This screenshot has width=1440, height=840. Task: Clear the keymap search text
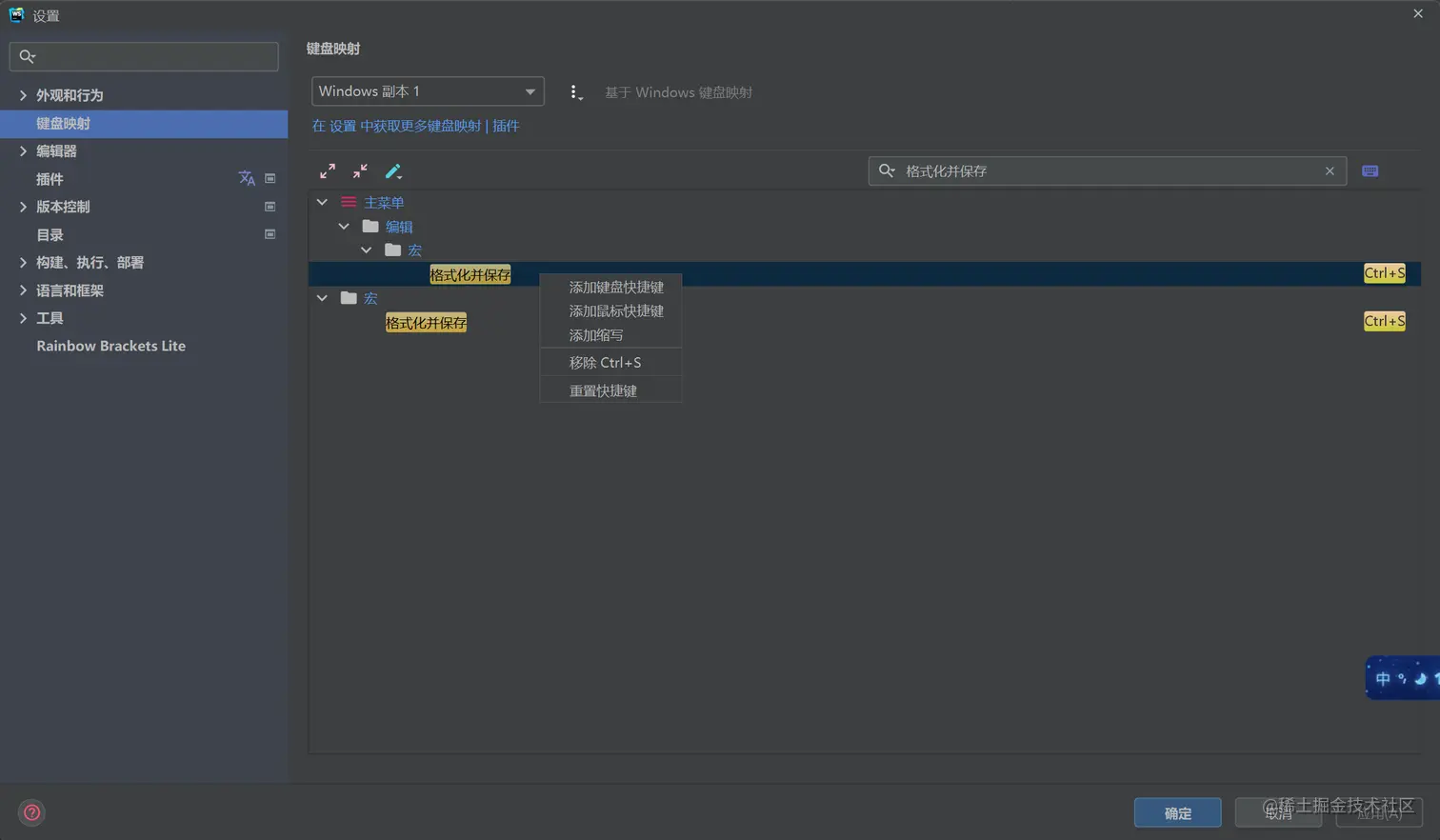coord(1330,171)
